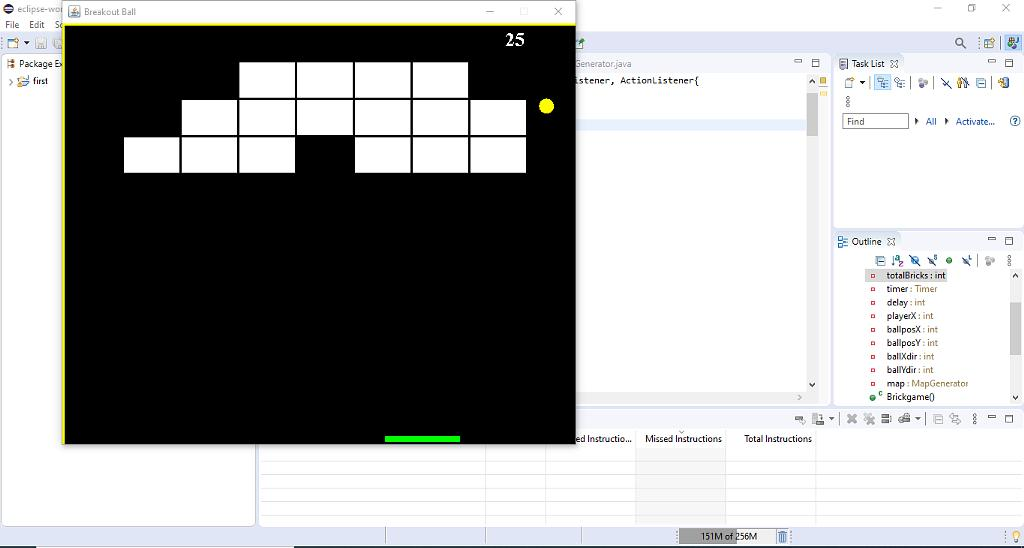Select 'ballposY : int' in Outline
Viewport: 1024px width, 548px height.
point(912,343)
